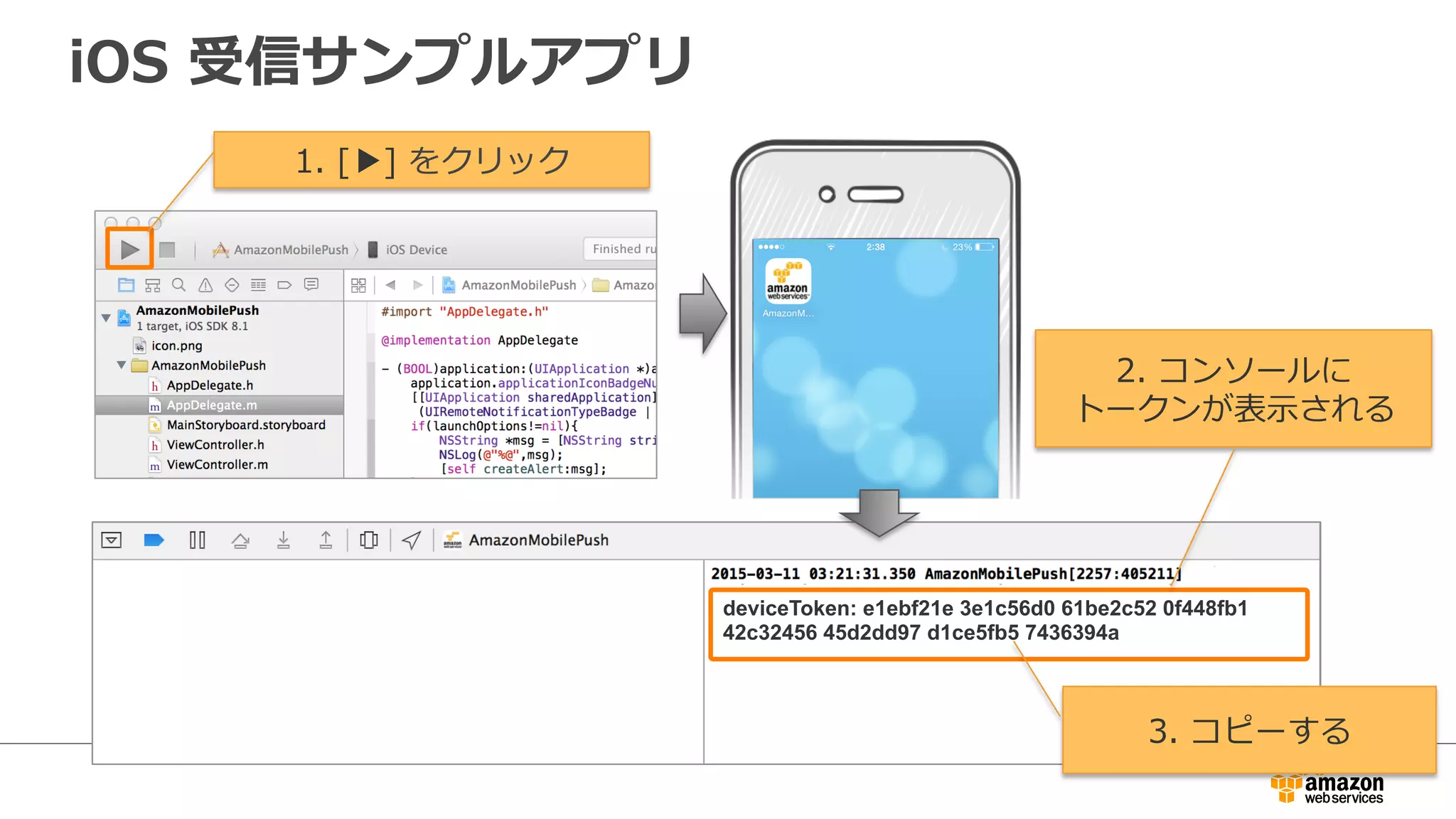Collapse the AmazonMobilePush folder group

(x=122, y=365)
